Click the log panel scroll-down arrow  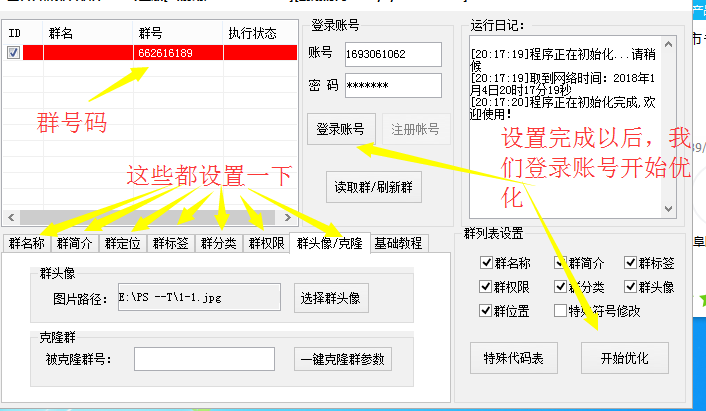[x=668, y=209]
